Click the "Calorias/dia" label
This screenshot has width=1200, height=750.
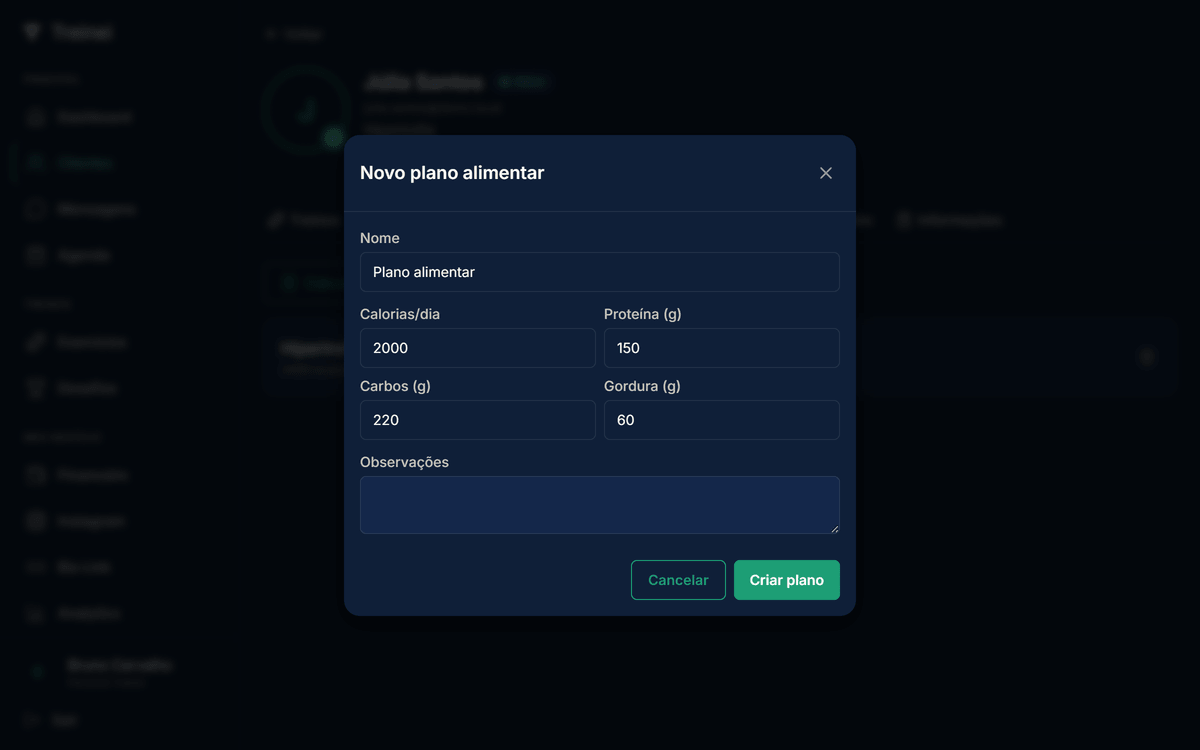(x=400, y=314)
